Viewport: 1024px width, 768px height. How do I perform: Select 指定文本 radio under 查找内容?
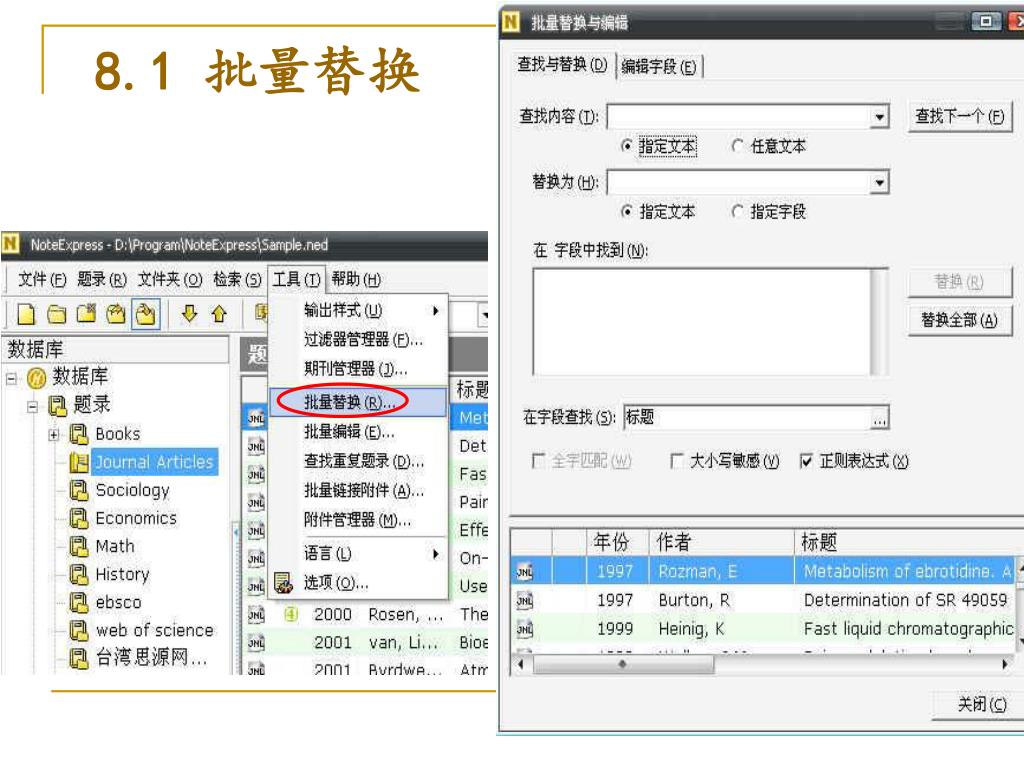click(x=626, y=146)
